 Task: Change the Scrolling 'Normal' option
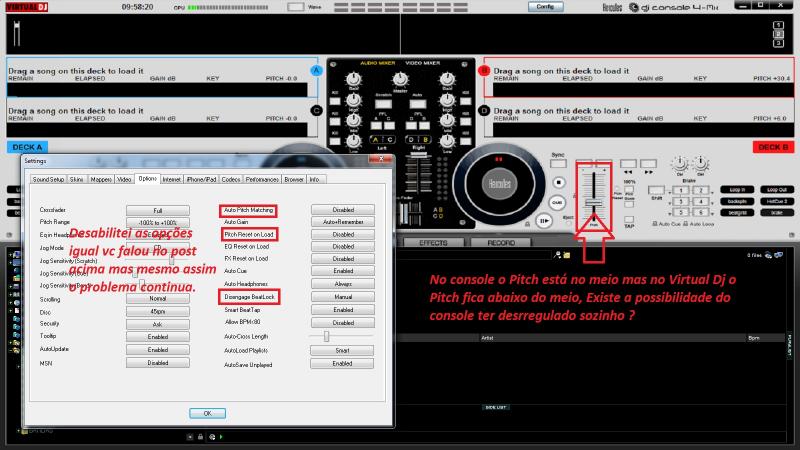pos(158,298)
